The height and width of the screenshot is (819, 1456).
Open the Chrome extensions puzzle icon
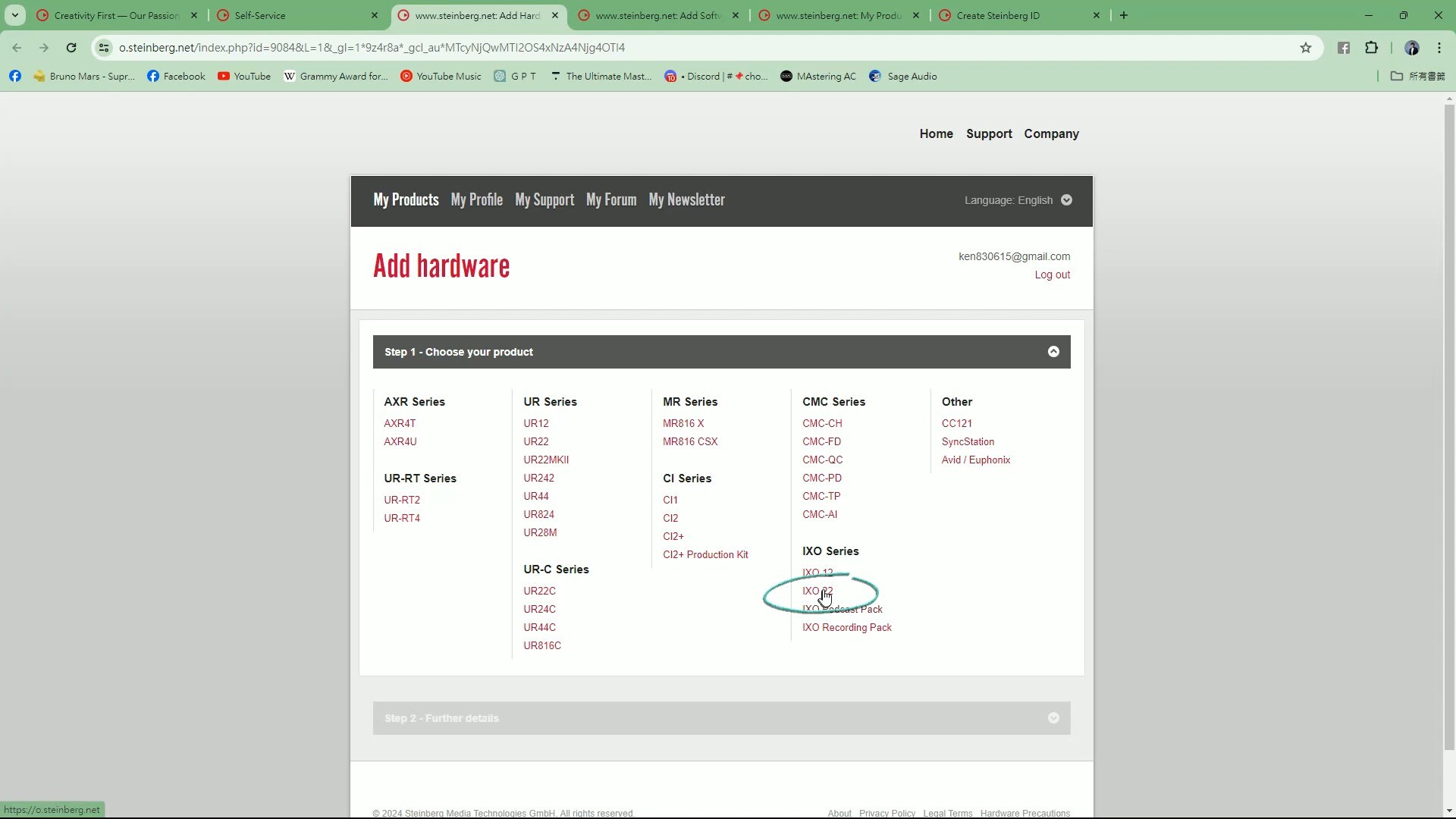click(1371, 48)
